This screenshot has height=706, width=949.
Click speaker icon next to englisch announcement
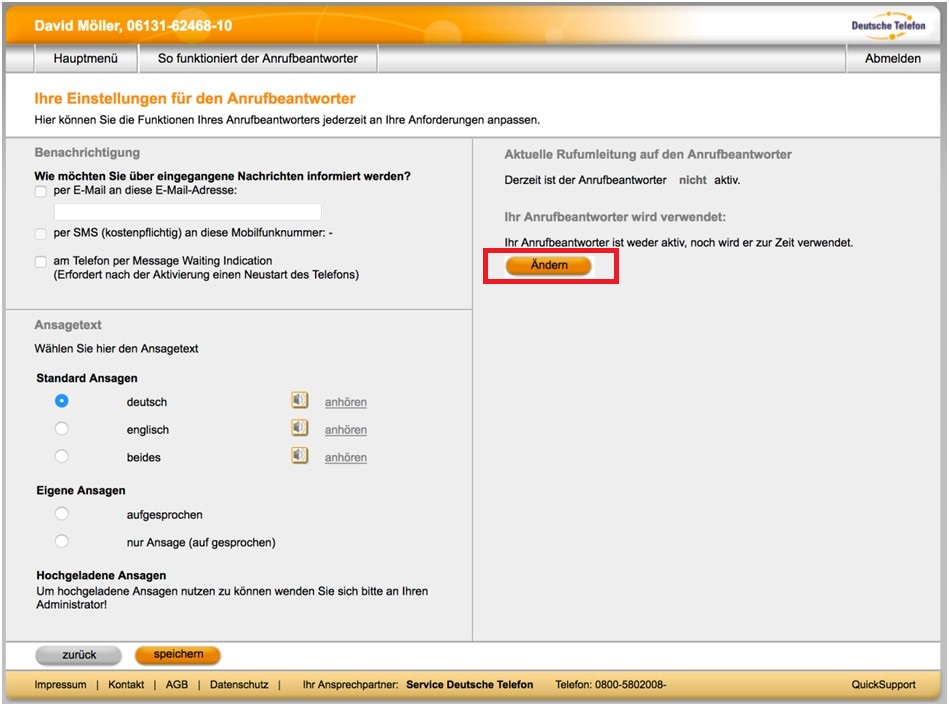[299, 428]
